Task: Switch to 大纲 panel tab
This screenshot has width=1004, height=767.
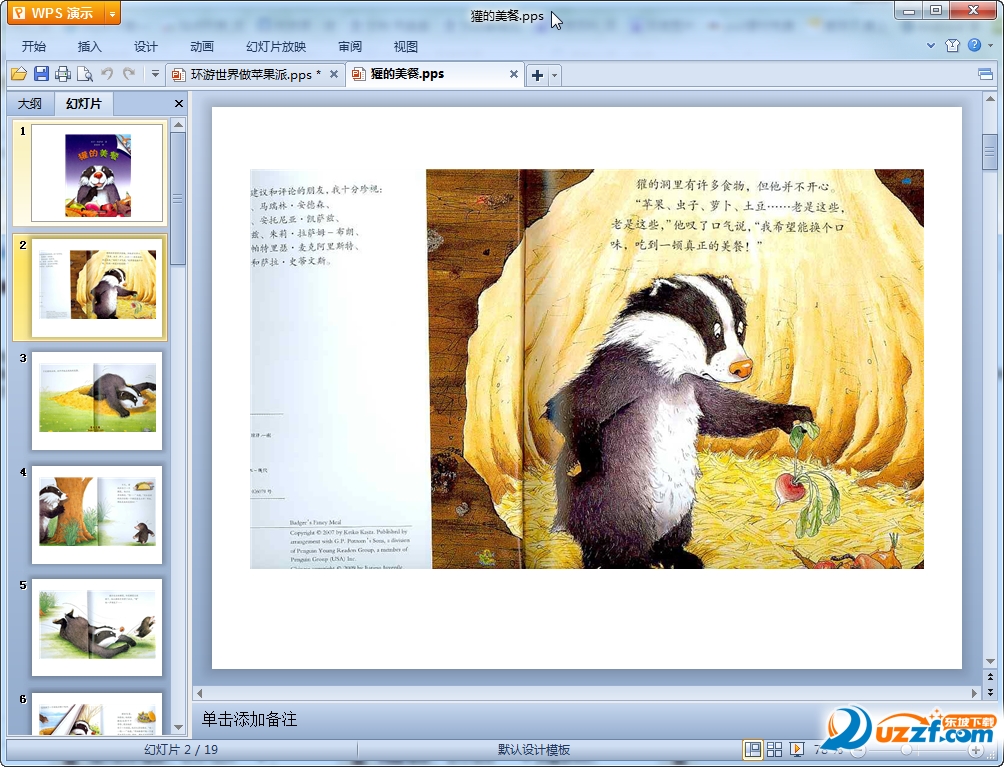Action: [x=29, y=104]
